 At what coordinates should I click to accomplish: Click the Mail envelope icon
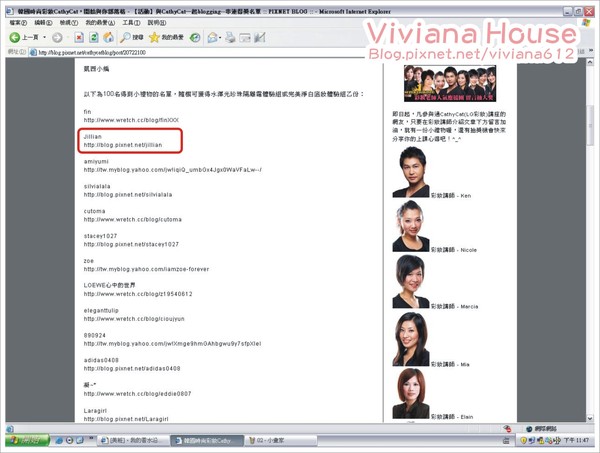coord(212,37)
